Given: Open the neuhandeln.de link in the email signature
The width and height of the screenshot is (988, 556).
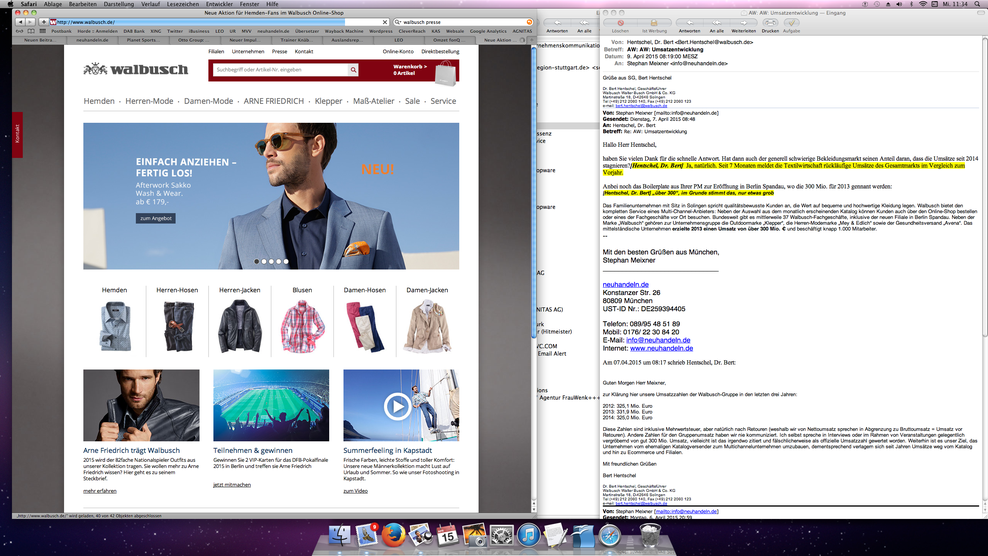Looking at the screenshot, I should tap(625, 284).
